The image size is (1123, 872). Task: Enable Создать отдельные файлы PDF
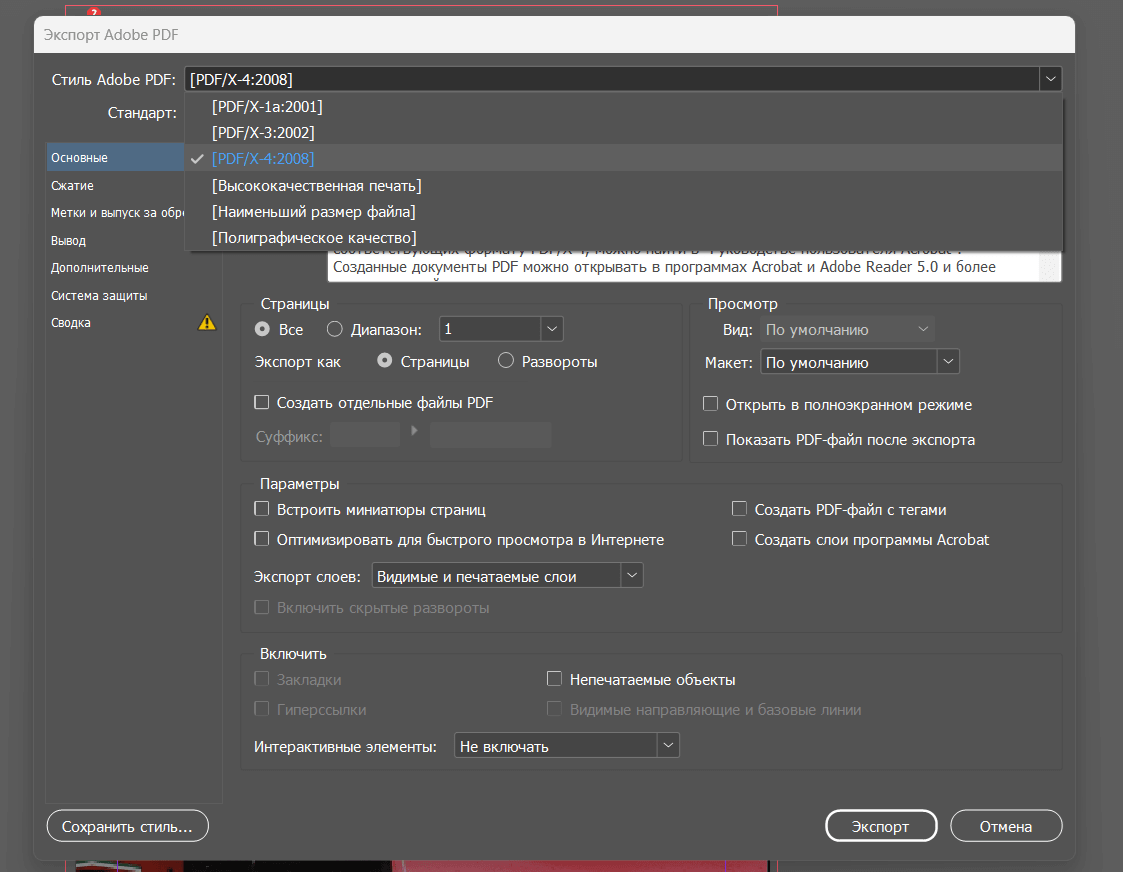[261, 402]
